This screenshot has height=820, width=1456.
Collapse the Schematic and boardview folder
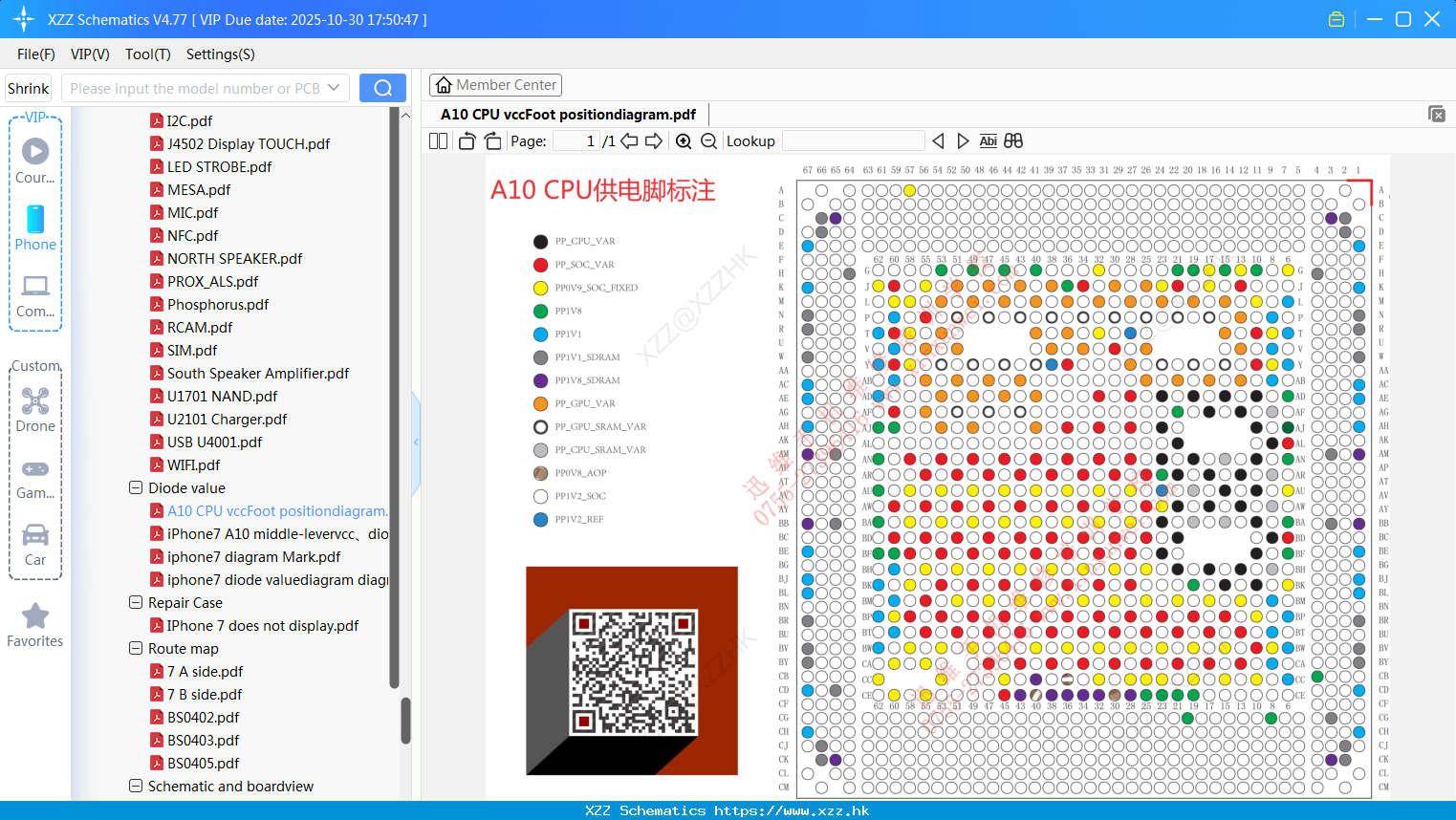pos(136,786)
